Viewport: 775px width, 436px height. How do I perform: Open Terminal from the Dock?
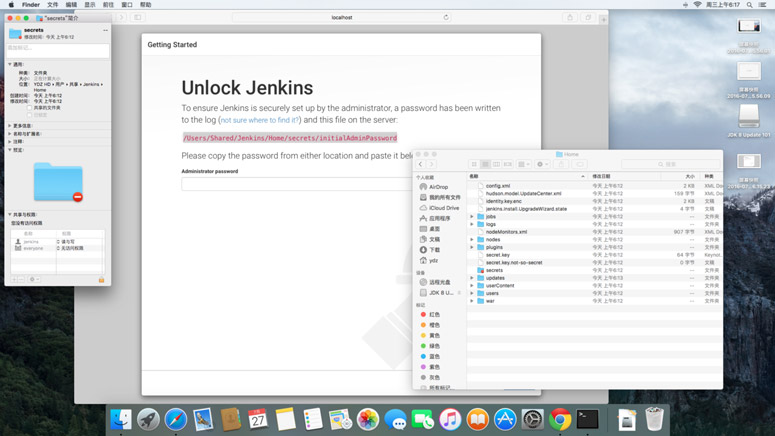click(x=588, y=420)
